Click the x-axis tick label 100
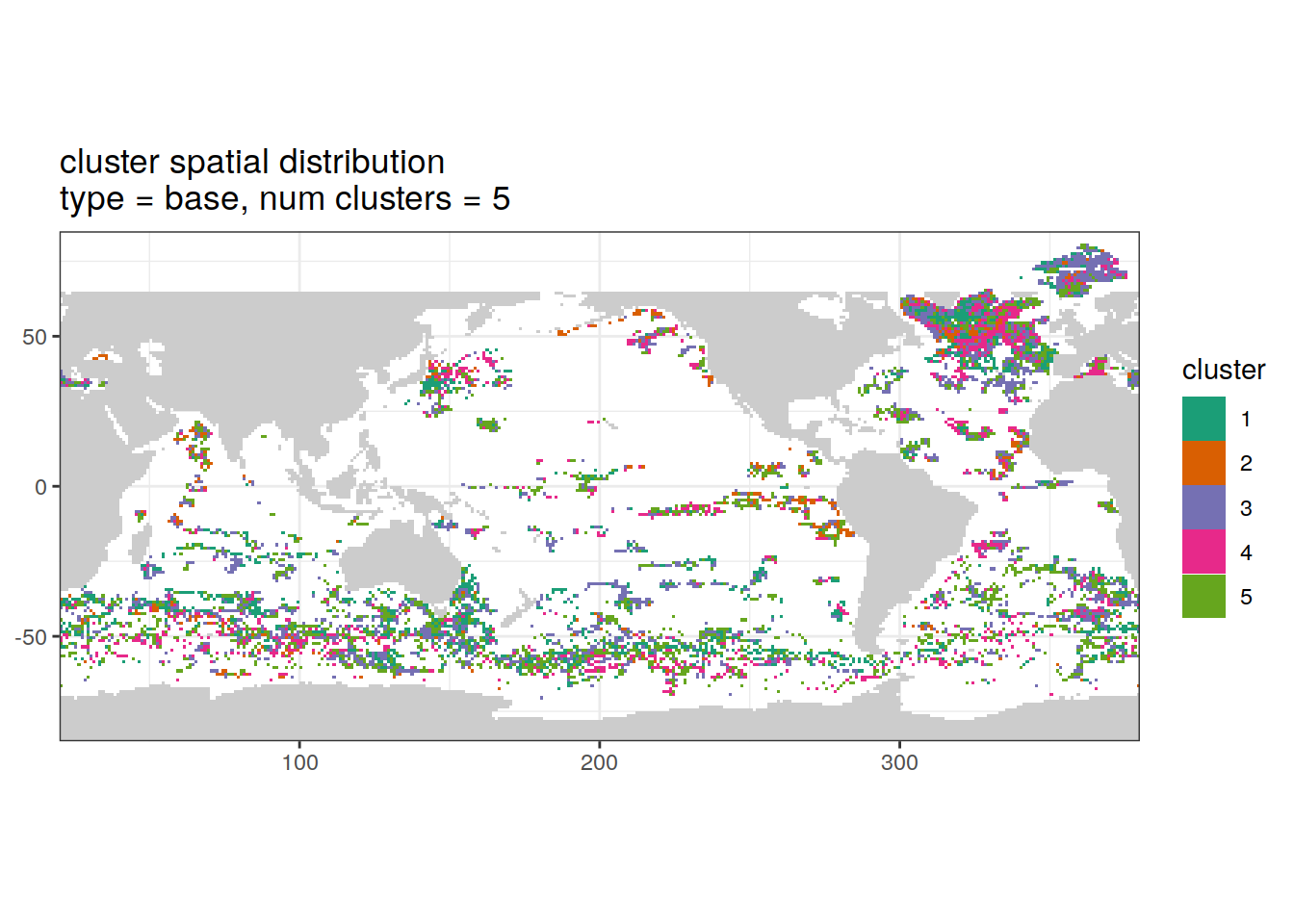This screenshot has height=924, width=1294. (x=299, y=763)
